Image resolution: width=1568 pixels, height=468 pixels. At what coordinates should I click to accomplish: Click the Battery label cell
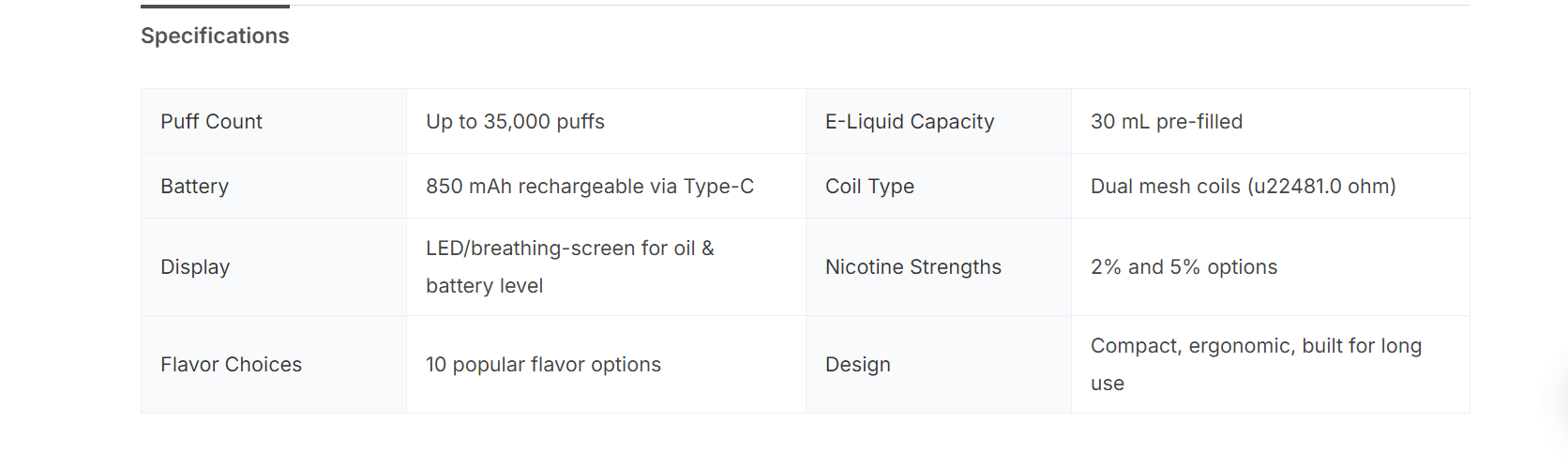(194, 187)
